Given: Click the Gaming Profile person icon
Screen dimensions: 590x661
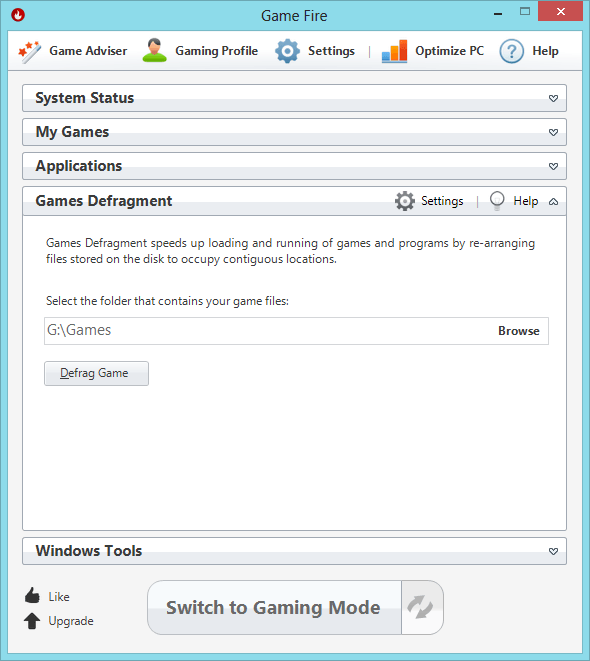Looking at the screenshot, I should click(x=154, y=51).
